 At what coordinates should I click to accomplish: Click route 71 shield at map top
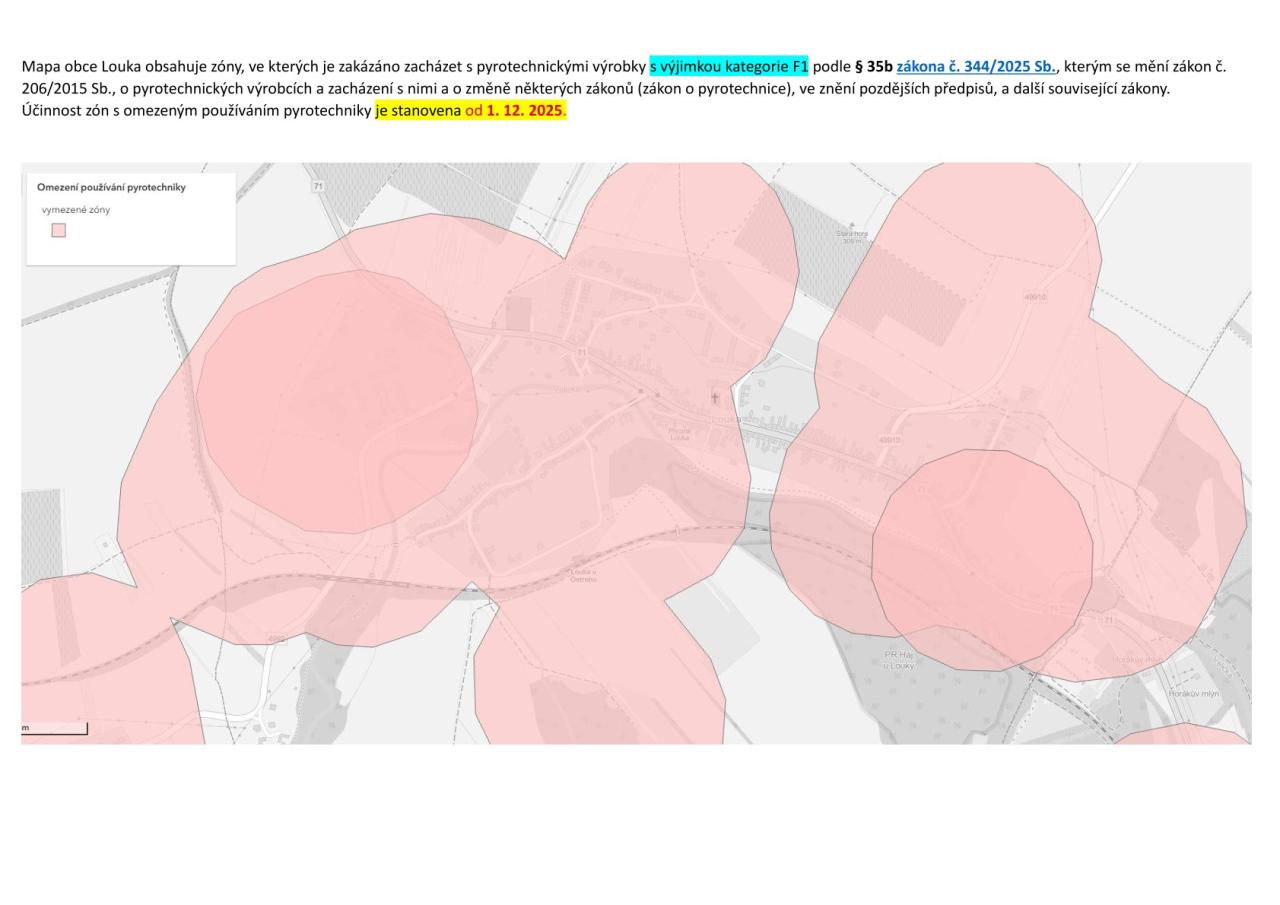pos(318,186)
